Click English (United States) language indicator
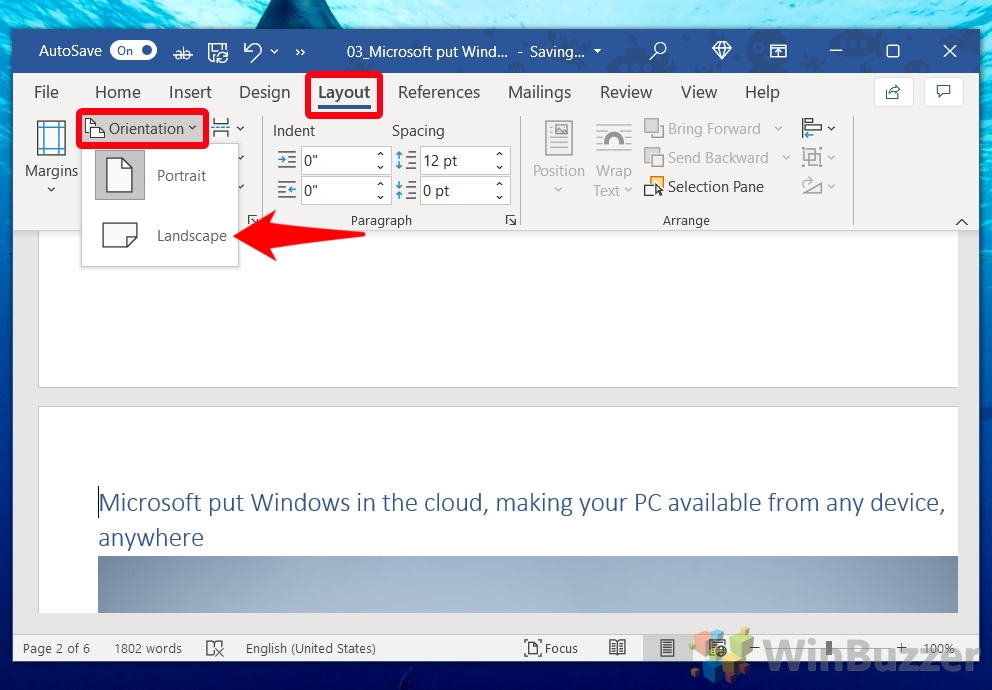This screenshot has height=690, width=992. (x=311, y=648)
